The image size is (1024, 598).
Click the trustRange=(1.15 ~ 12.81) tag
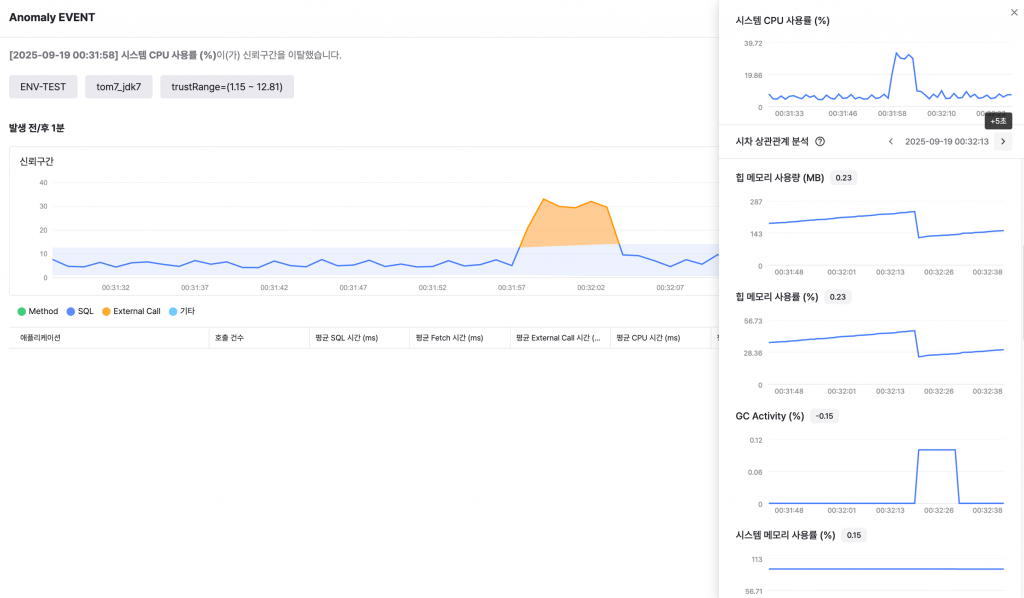[x=227, y=87]
